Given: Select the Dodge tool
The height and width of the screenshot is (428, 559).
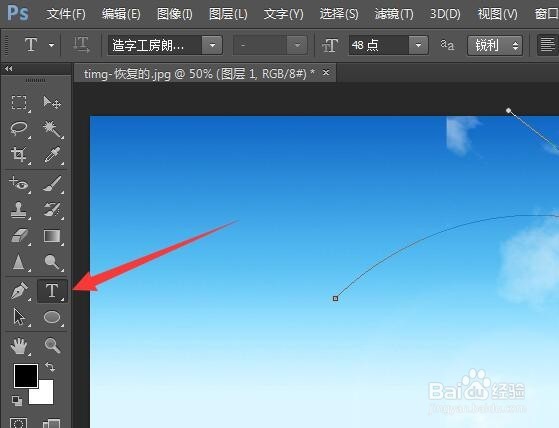Looking at the screenshot, I should point(52,262).
